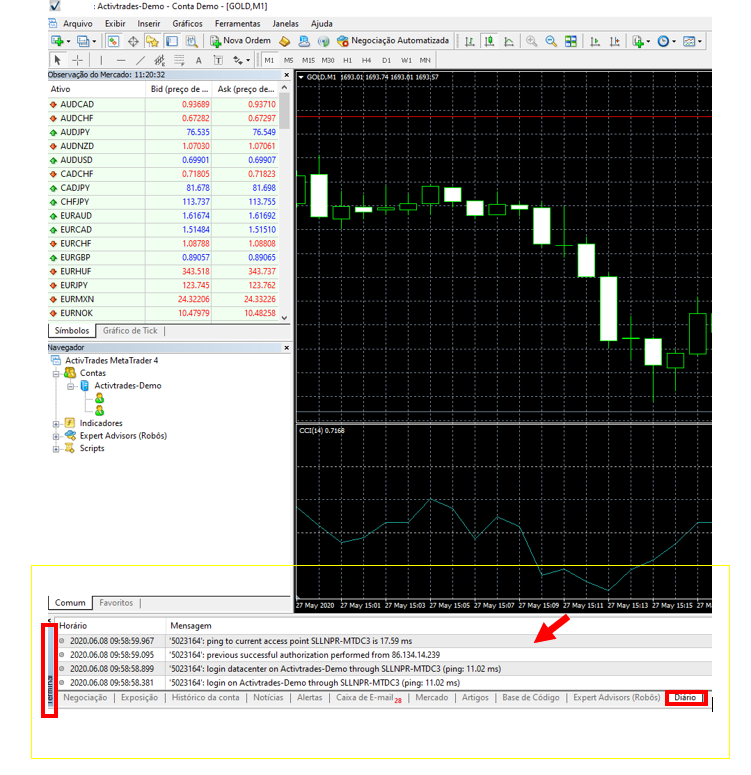This screenshot has width=751, height=775.
Task: Select the horizontal line tool
Action: coord(121,60)
